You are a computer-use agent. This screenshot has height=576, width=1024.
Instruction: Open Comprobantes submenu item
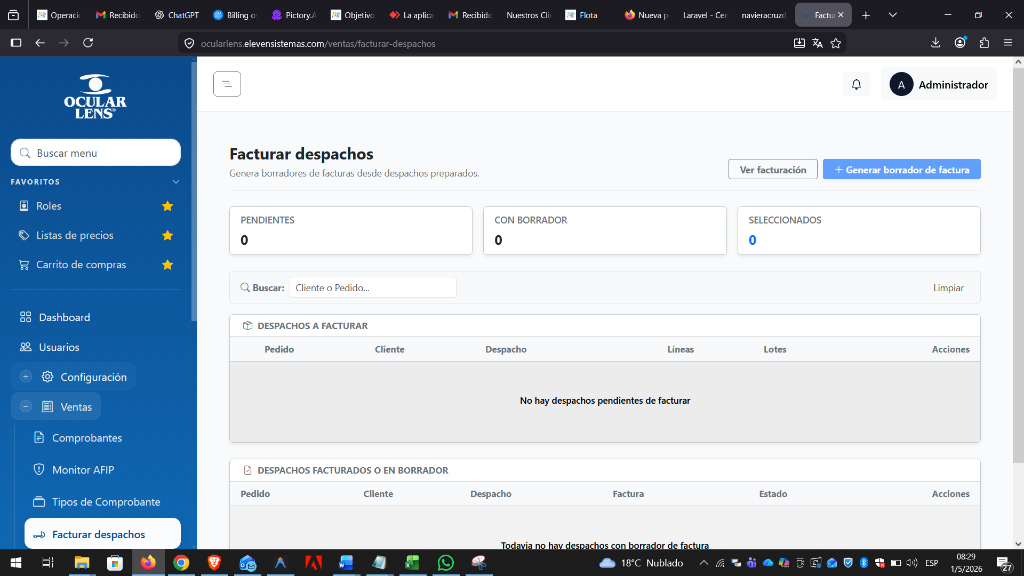pos(87,438)
